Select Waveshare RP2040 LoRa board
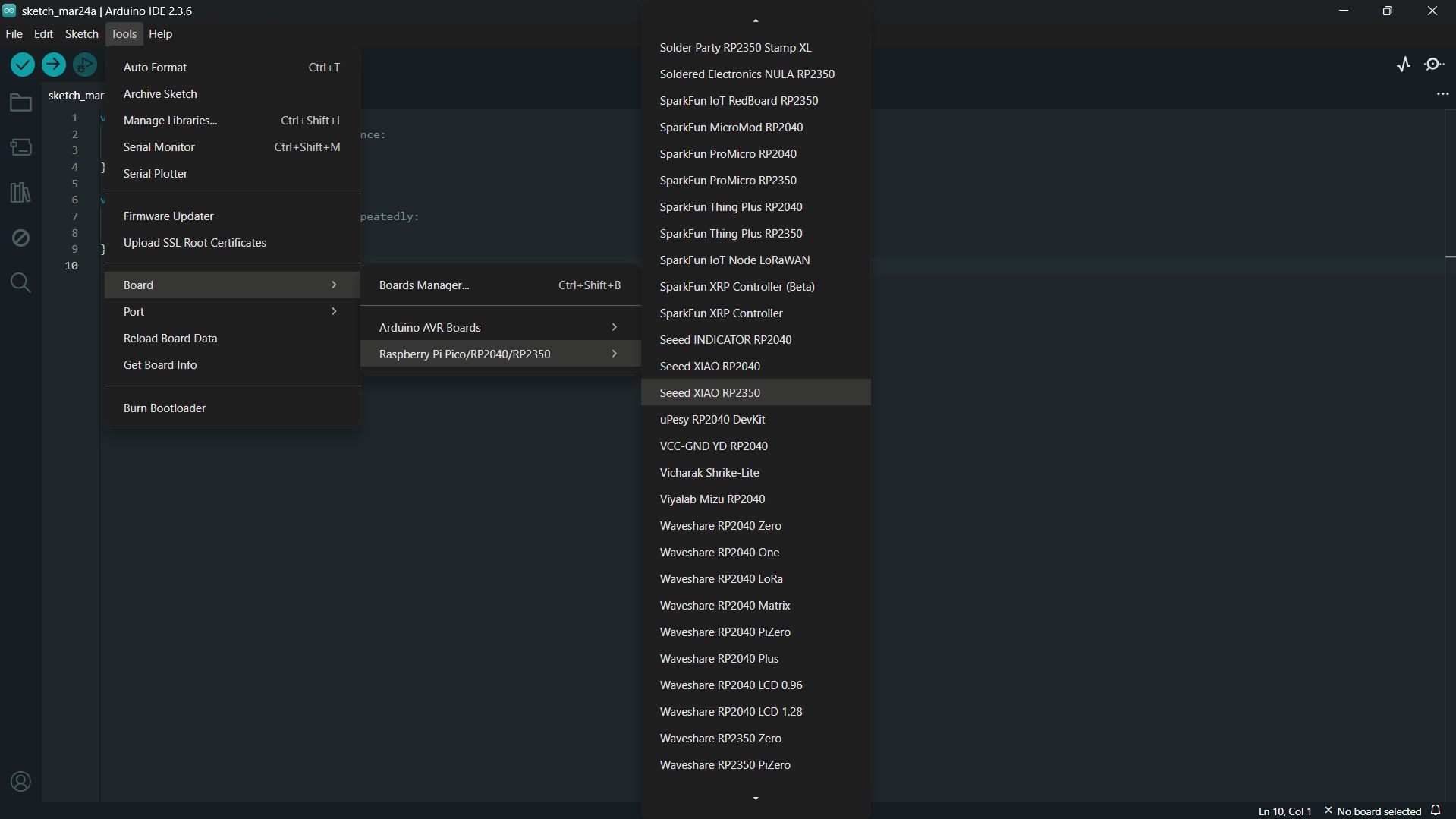This screenshot has width=1456, height=819. (x=756, y=579)
